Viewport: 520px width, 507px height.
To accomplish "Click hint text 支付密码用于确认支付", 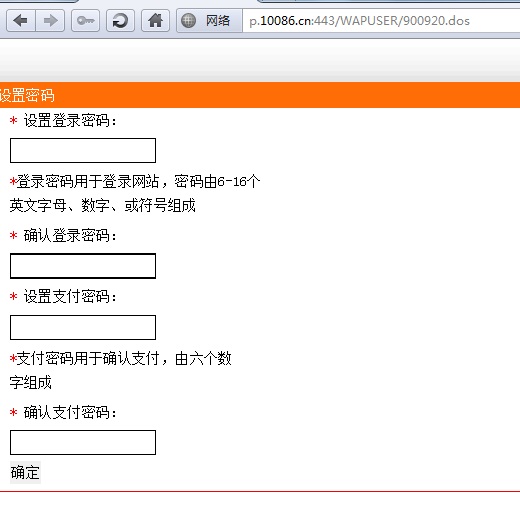I will 88,358.
